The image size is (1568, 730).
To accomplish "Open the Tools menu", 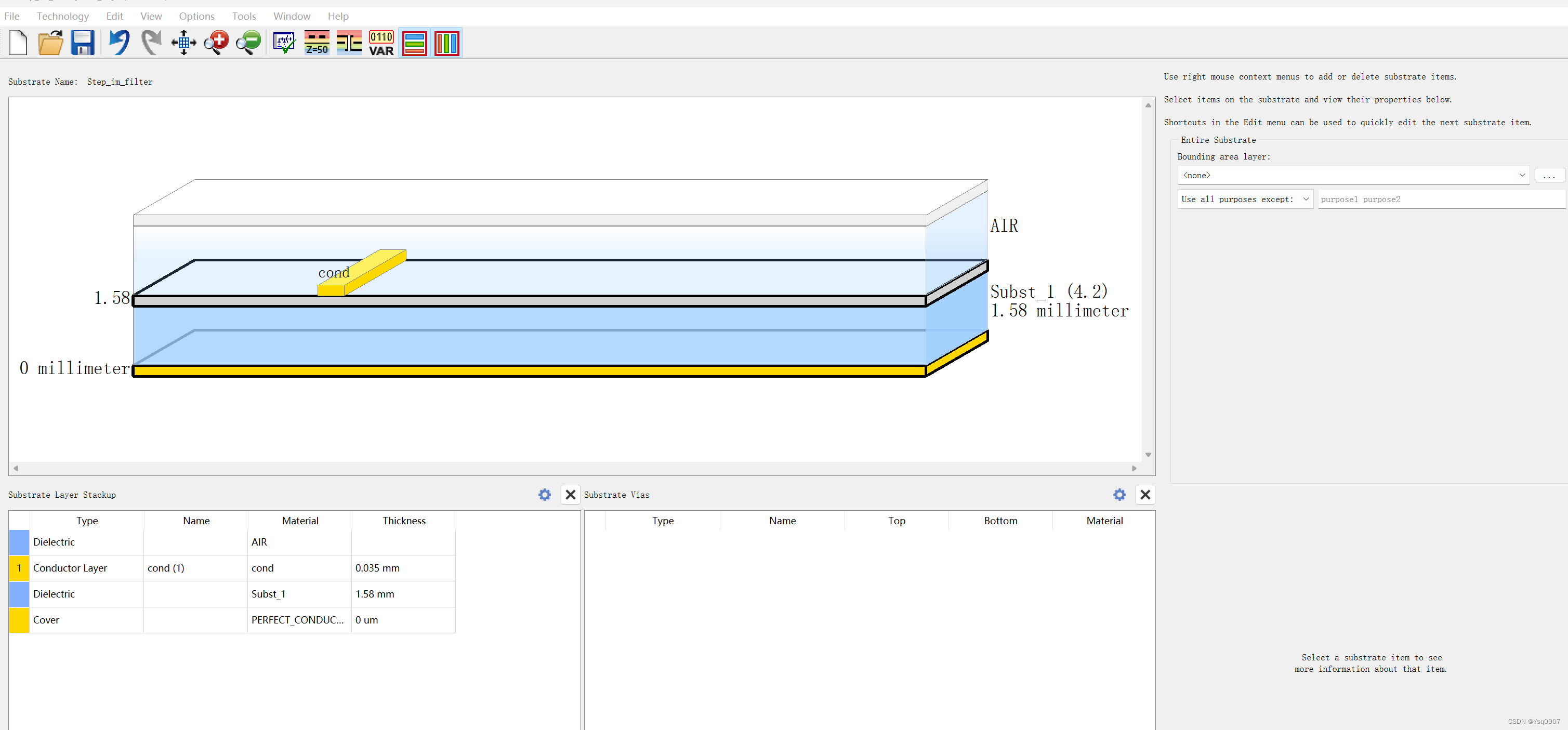I will 243,17.
